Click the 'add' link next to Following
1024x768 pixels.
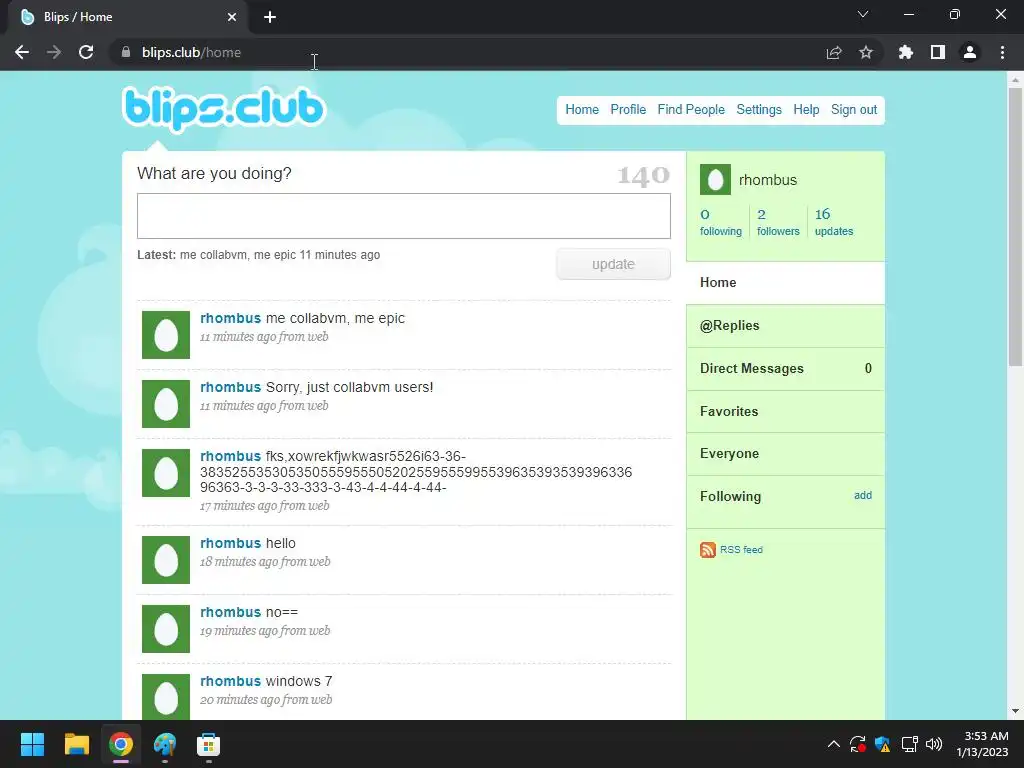tap(863, 496)
